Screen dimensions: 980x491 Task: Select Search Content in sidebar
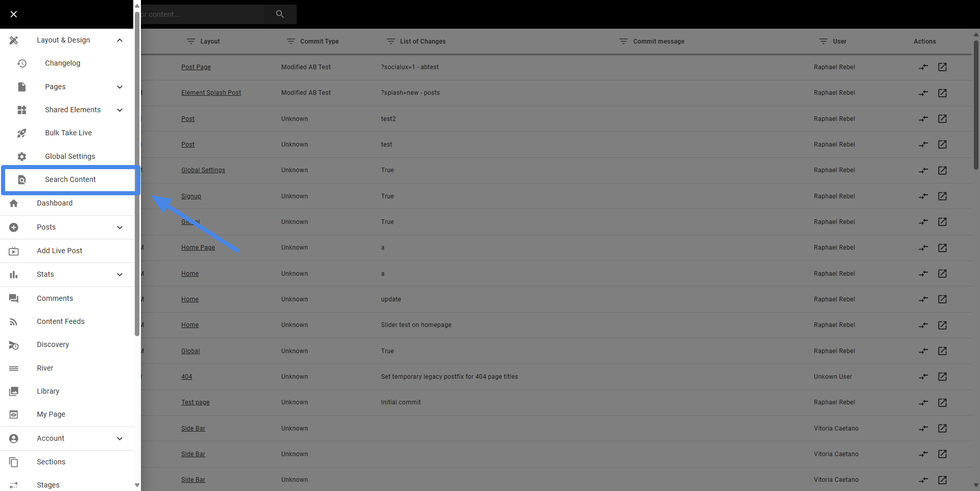[x=70, y=180]
